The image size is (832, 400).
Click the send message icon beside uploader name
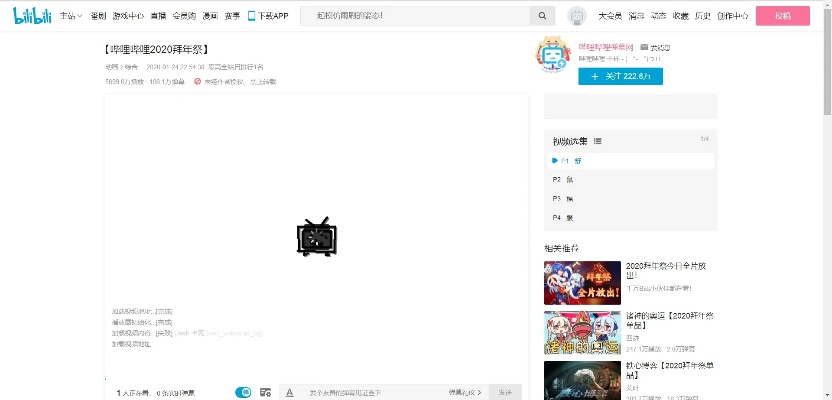coord(645,47)
